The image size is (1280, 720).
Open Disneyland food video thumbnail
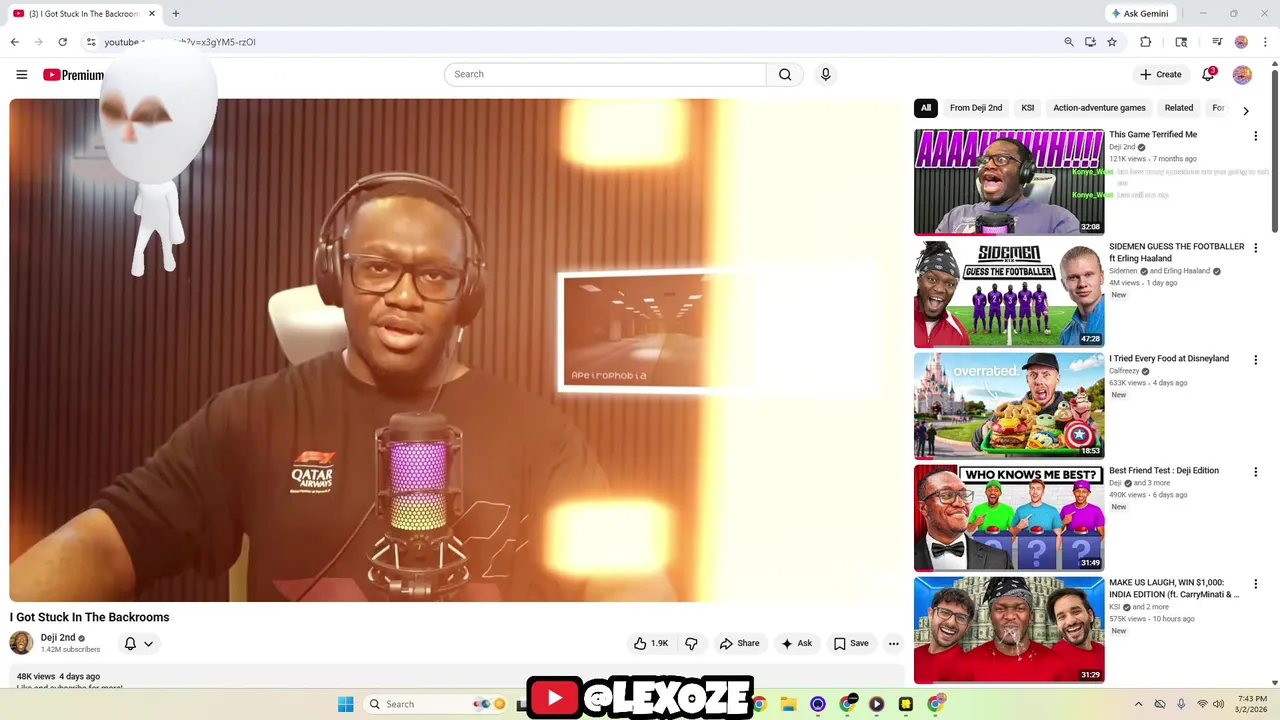[x=1009, y=406]
